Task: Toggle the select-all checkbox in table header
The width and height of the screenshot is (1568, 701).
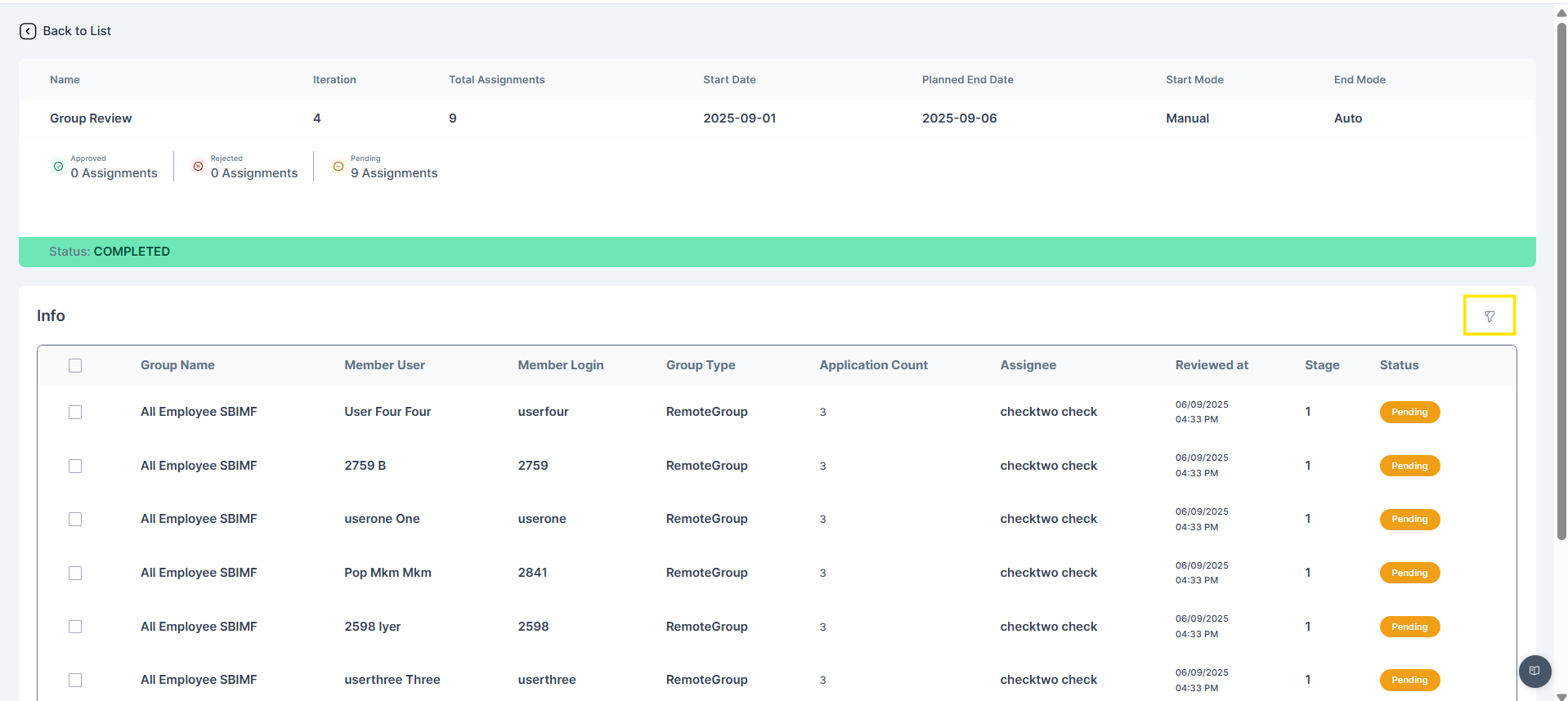Action: (75, 365)
